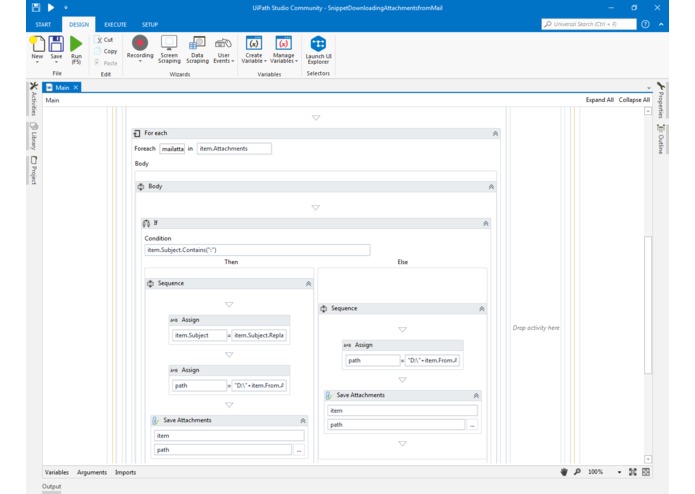
Task: Open the Data Scraping wizard
Action: (197, 49)
